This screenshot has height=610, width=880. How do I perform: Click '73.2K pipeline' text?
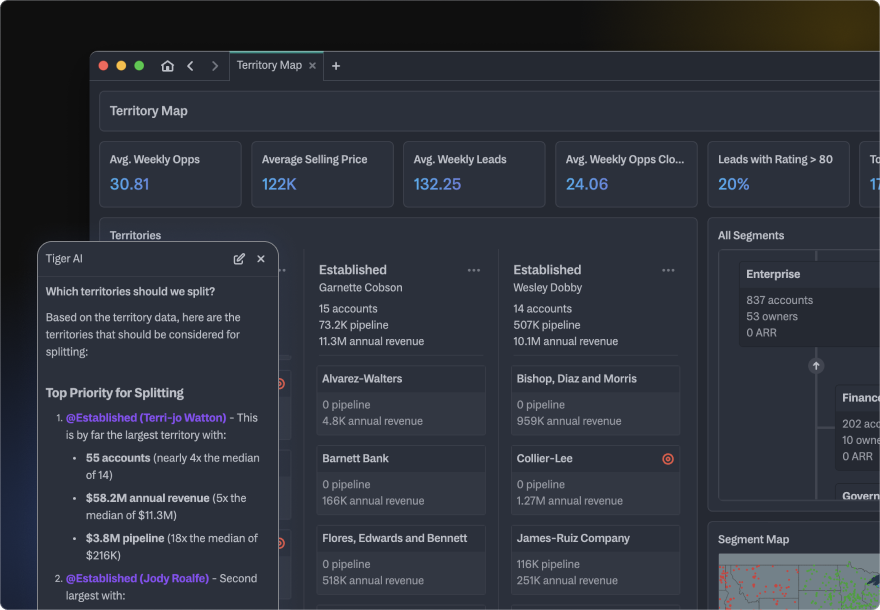[354, 325]
